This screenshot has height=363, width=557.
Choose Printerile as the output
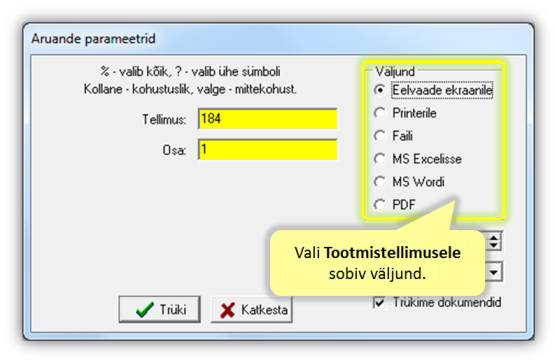point(380,113)
